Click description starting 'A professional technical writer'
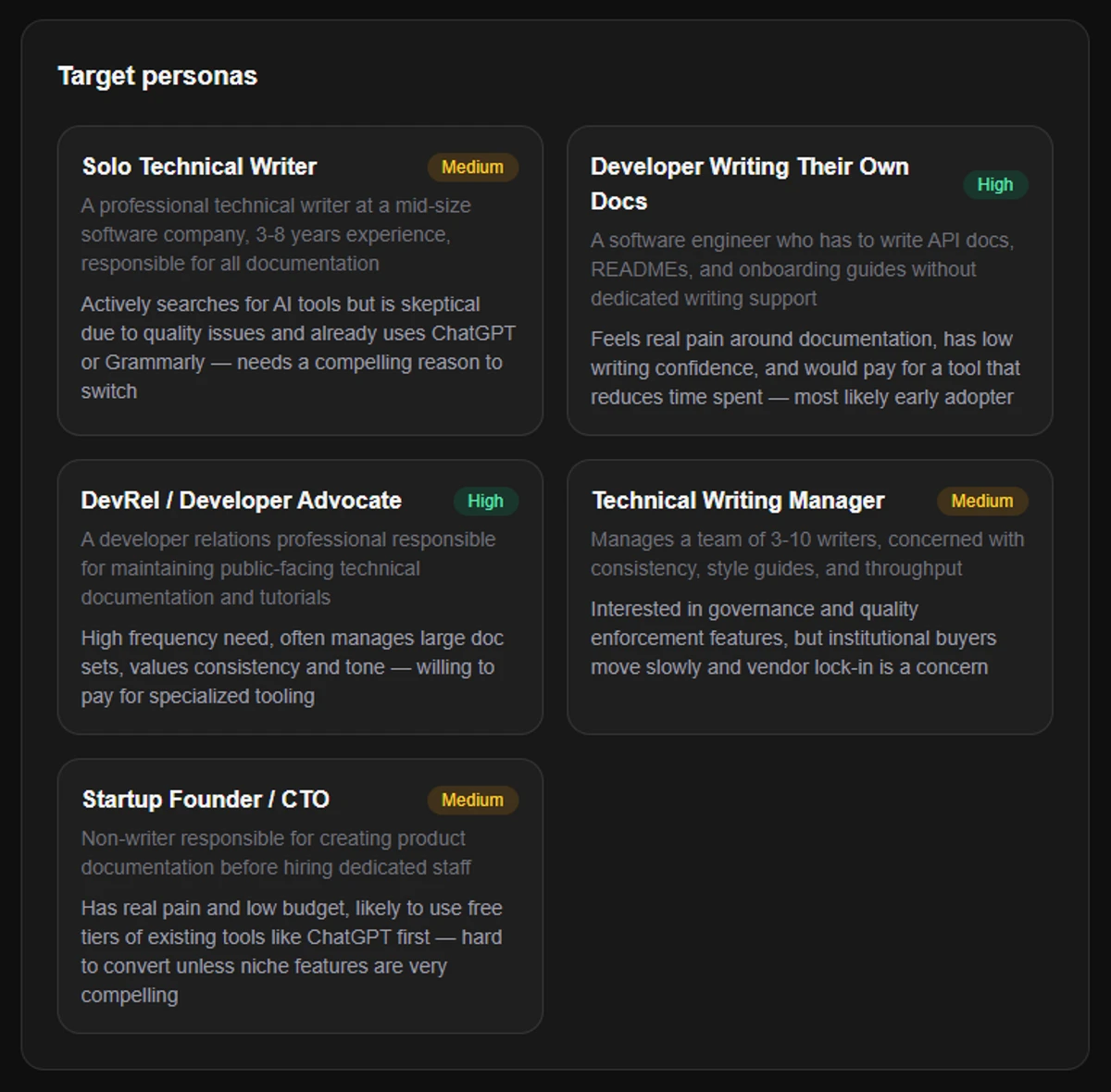 (x=276, y=234)
